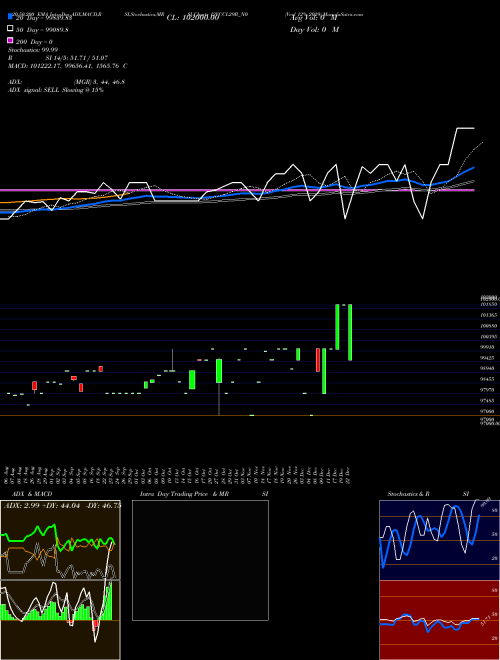Click the 'Stochastics & R' panel title

[408, 494]
